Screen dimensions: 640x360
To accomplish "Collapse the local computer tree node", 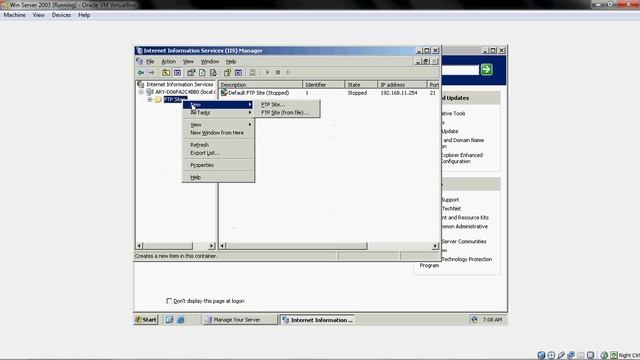I will (141, 92).
